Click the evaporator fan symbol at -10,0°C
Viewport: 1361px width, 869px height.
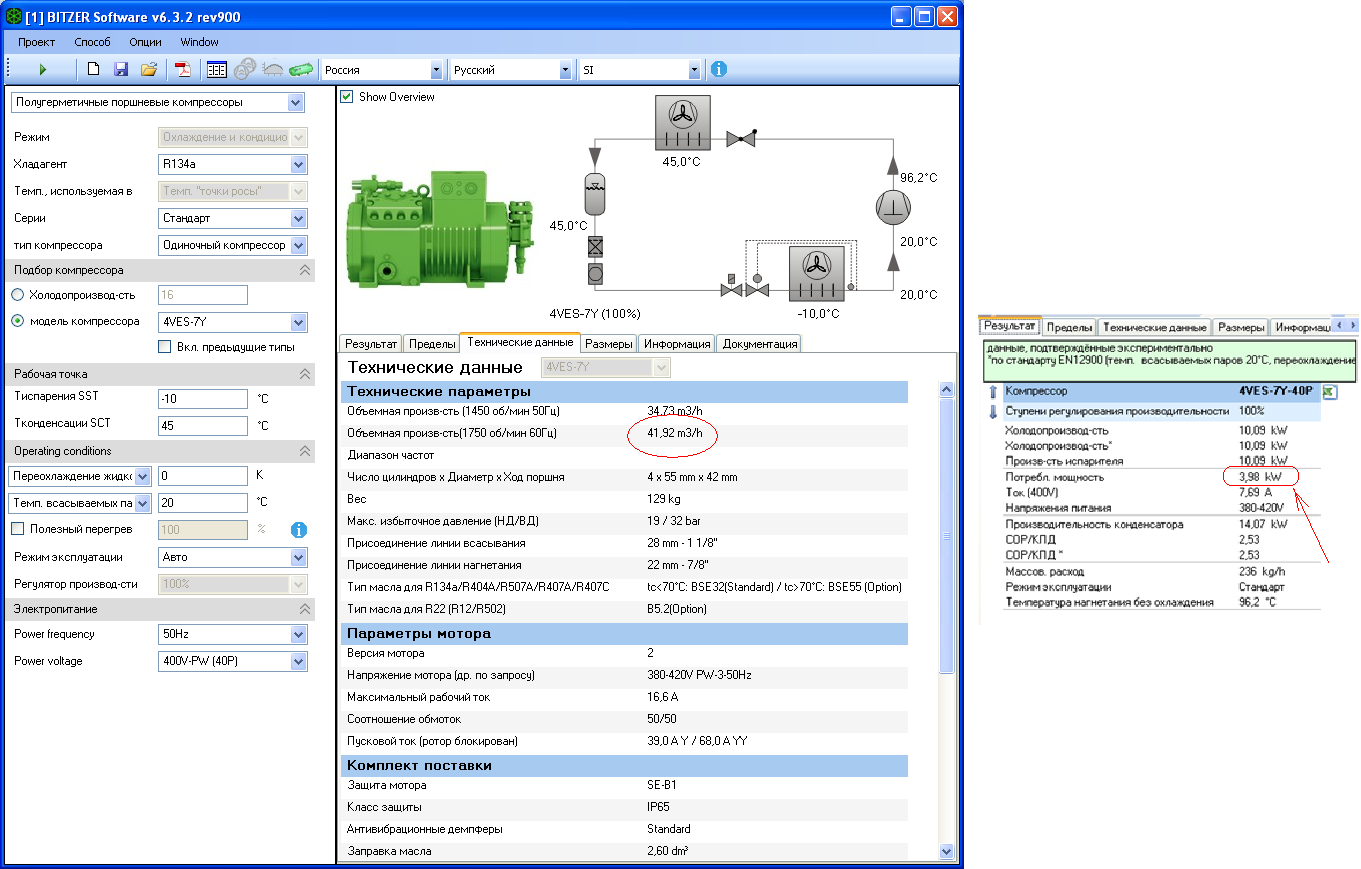click(817, 273)
